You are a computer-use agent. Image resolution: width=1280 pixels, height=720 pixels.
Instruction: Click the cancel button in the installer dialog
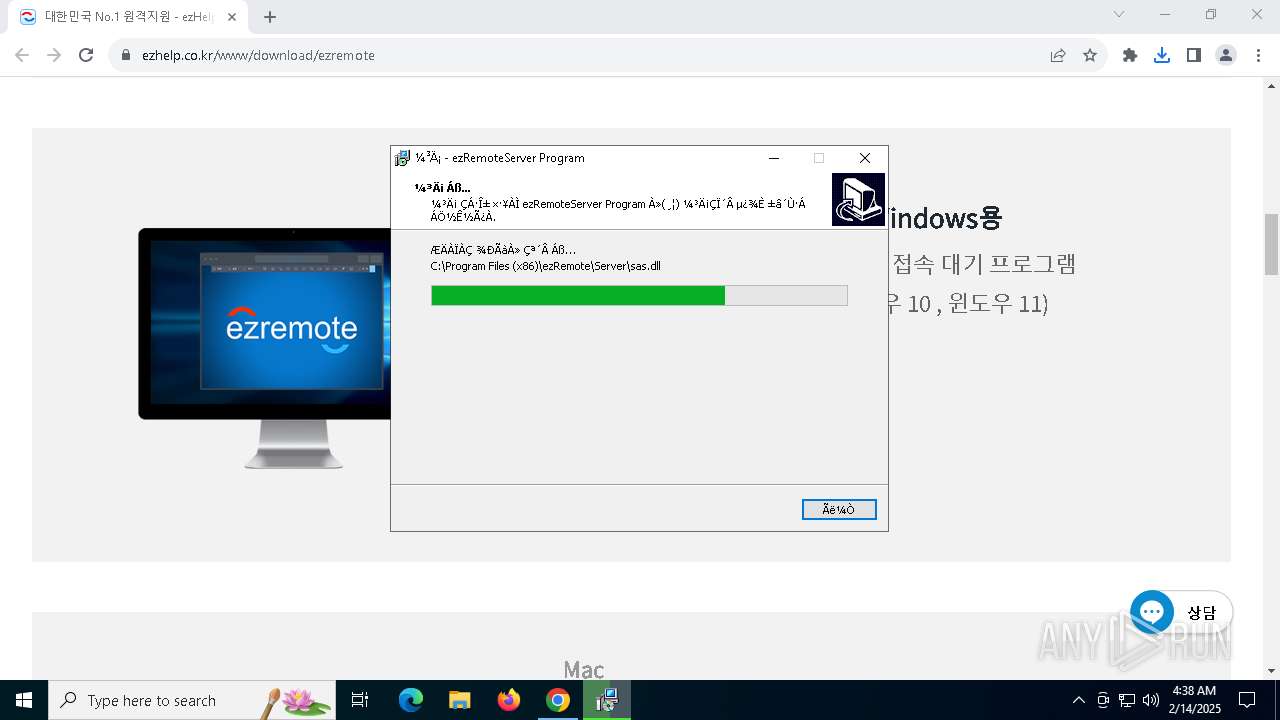(839, 510)
